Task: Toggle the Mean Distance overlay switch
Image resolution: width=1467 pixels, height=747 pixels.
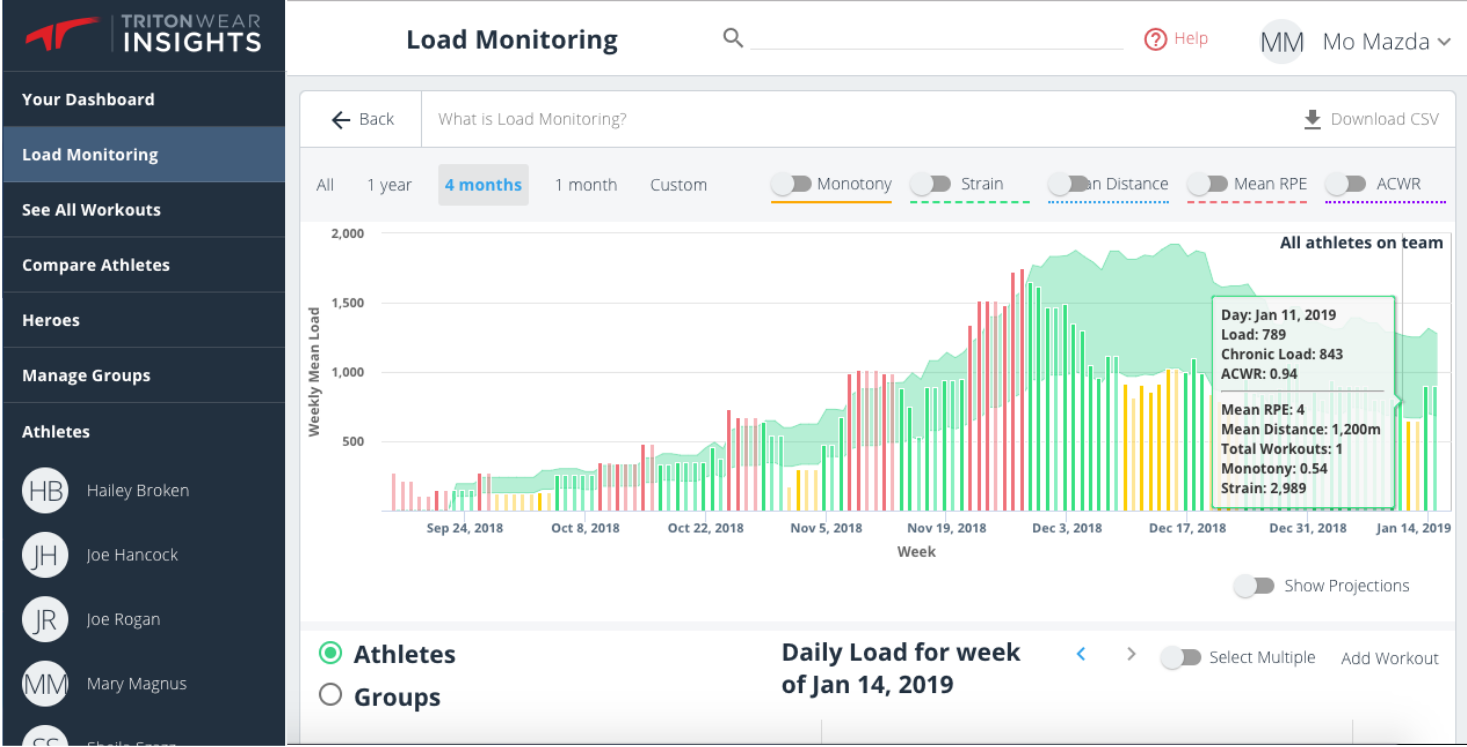Action: 1068,184
